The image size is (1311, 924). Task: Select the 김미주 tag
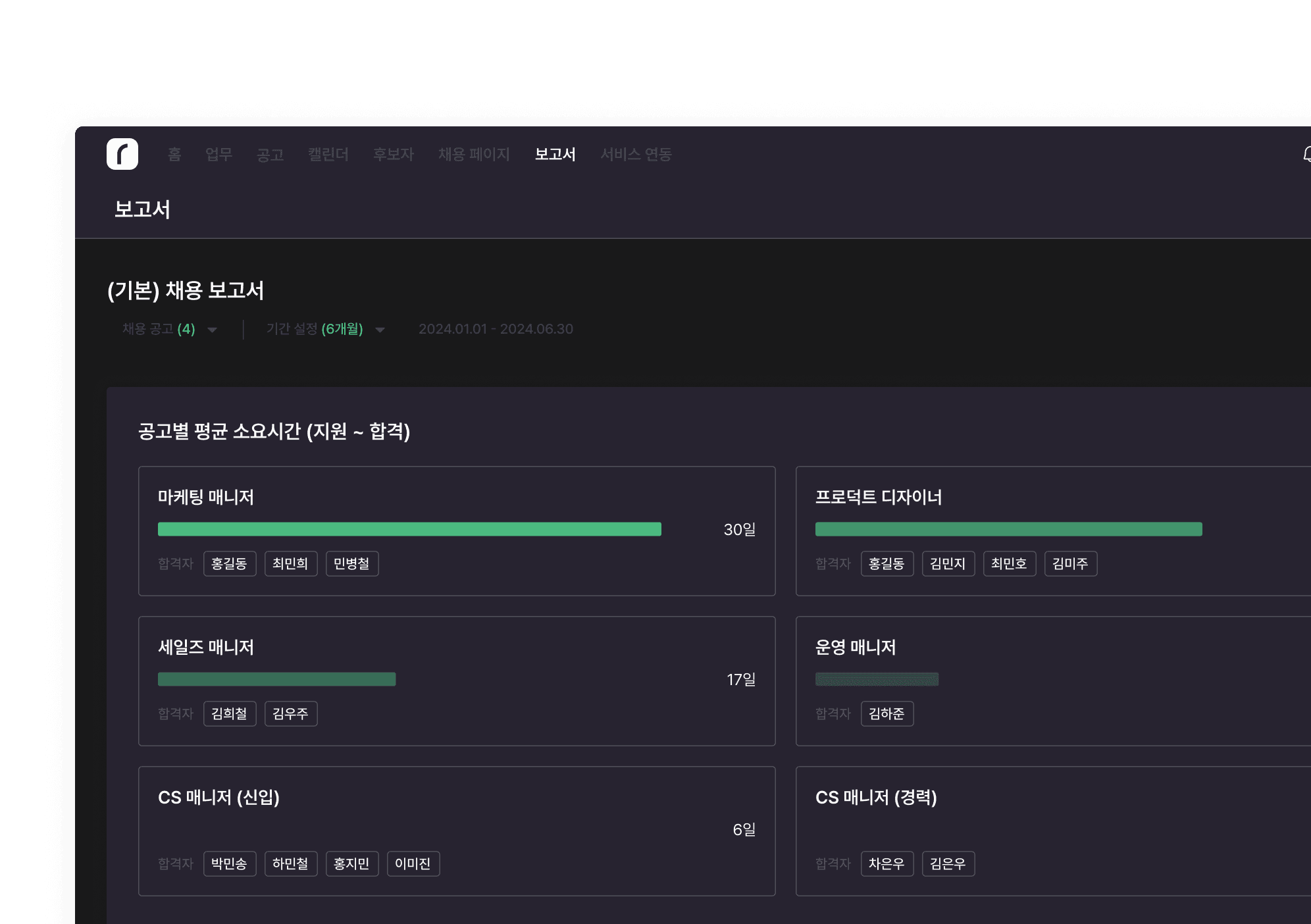pyautogui.click(x=1071, y=563)
